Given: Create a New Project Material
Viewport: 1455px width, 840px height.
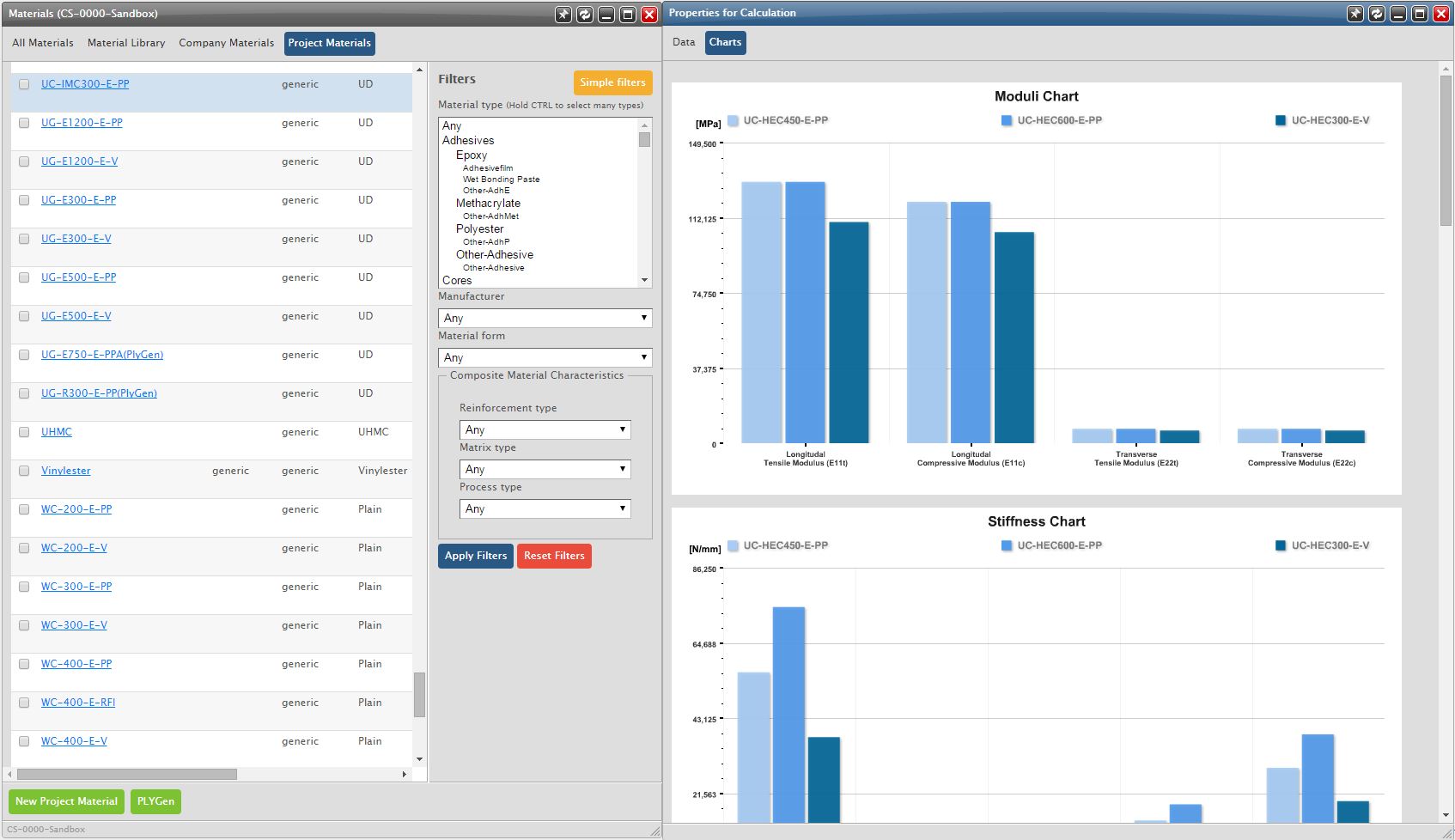Looking at the screenshot, I should 66,801.
